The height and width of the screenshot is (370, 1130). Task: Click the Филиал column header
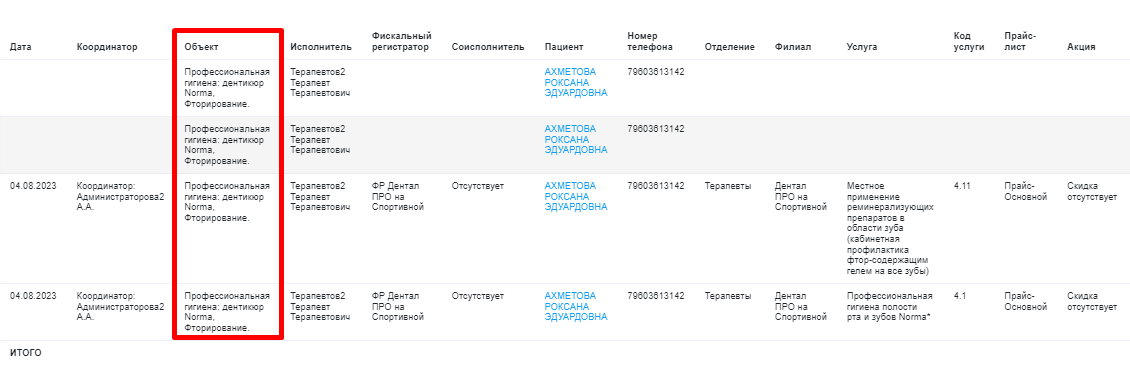(793, 47)
